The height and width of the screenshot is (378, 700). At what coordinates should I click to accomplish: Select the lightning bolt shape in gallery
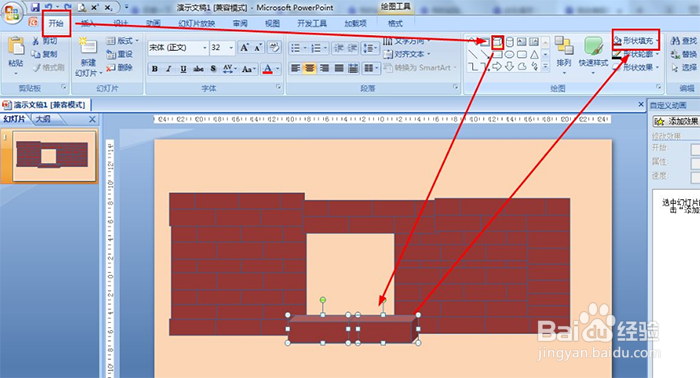[534, 66]
